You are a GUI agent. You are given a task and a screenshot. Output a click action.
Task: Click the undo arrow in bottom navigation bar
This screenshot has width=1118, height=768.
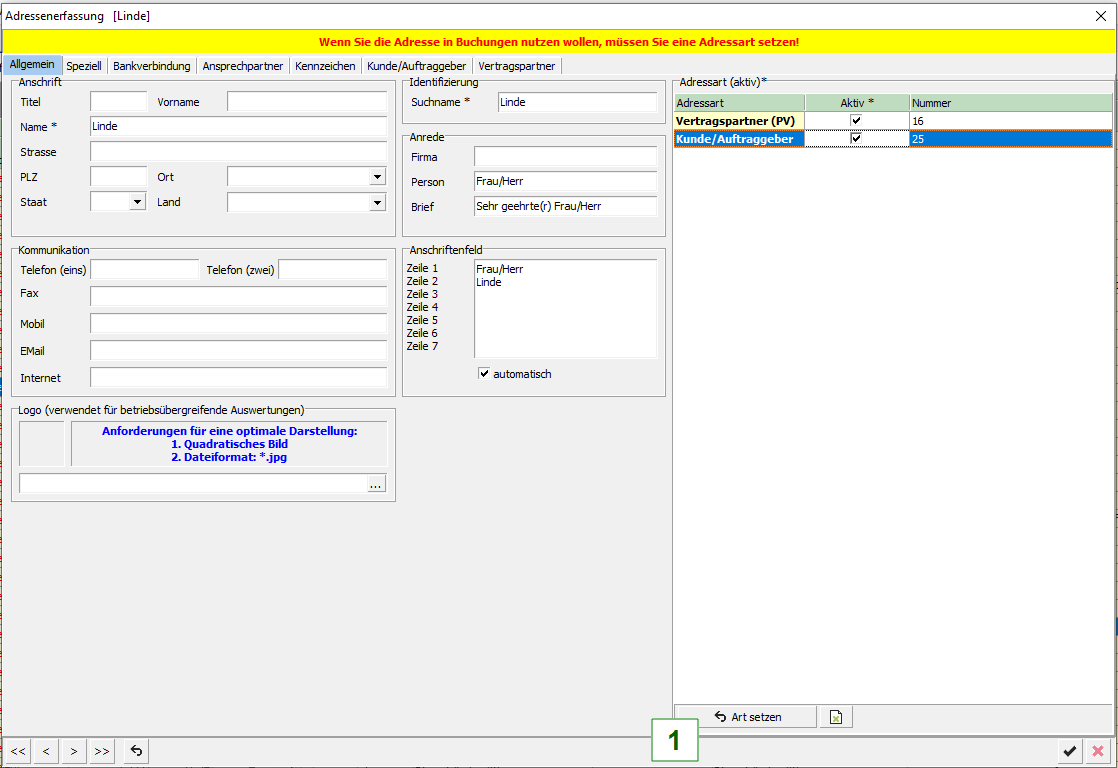tap(136, 751)
